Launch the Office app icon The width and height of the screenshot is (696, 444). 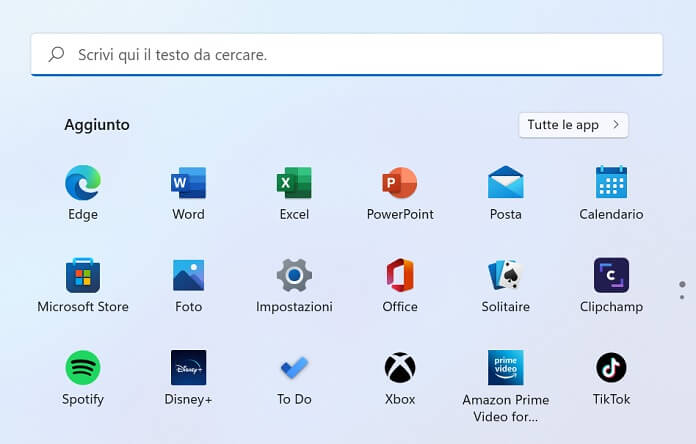click(400, 275)
